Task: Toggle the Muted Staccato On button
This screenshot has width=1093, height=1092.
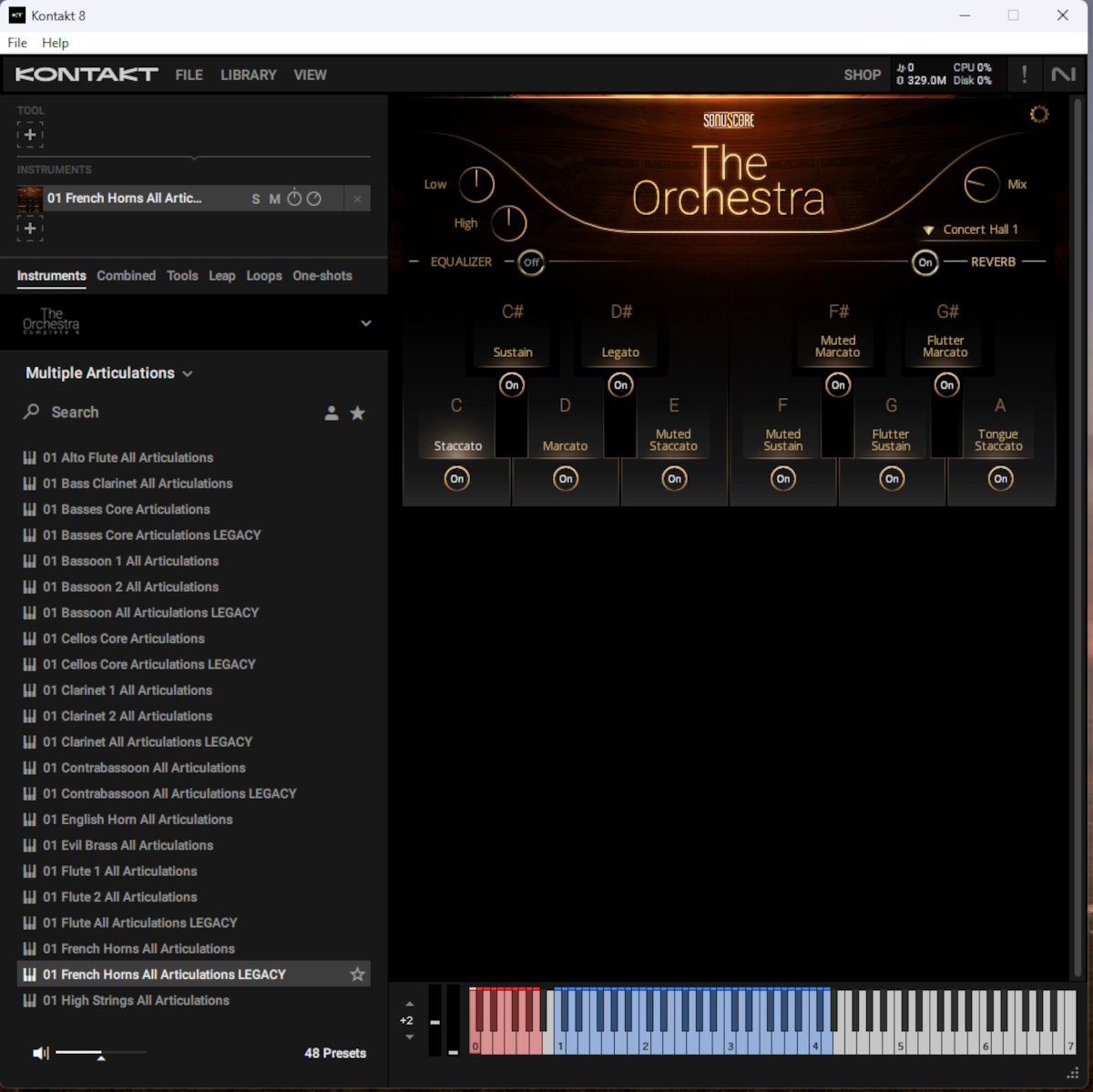Action: (x=674, y=479)
